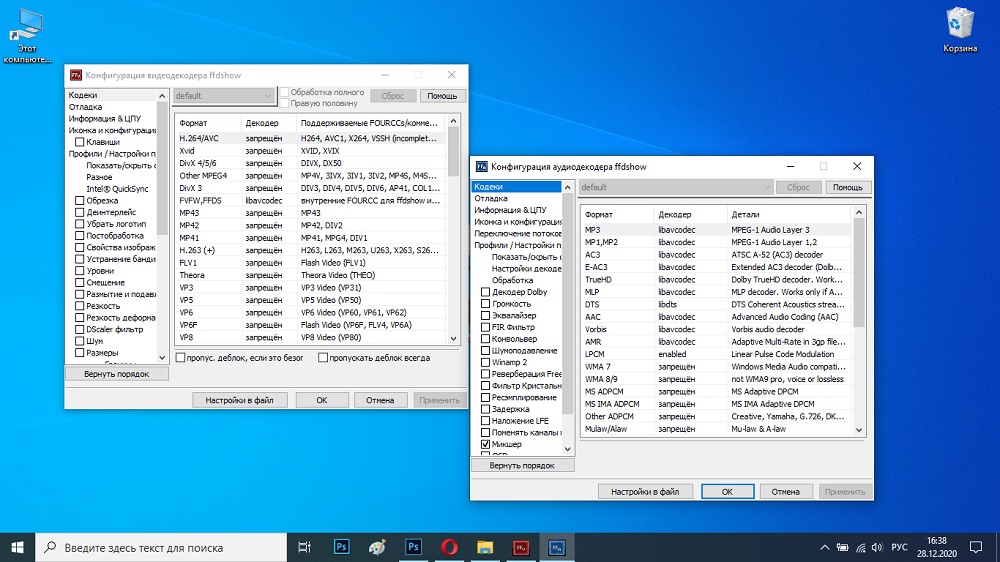1000x562 pixels.
Task: Select 'Отладка' in the audio decoder tree
Action: [492, 199]
